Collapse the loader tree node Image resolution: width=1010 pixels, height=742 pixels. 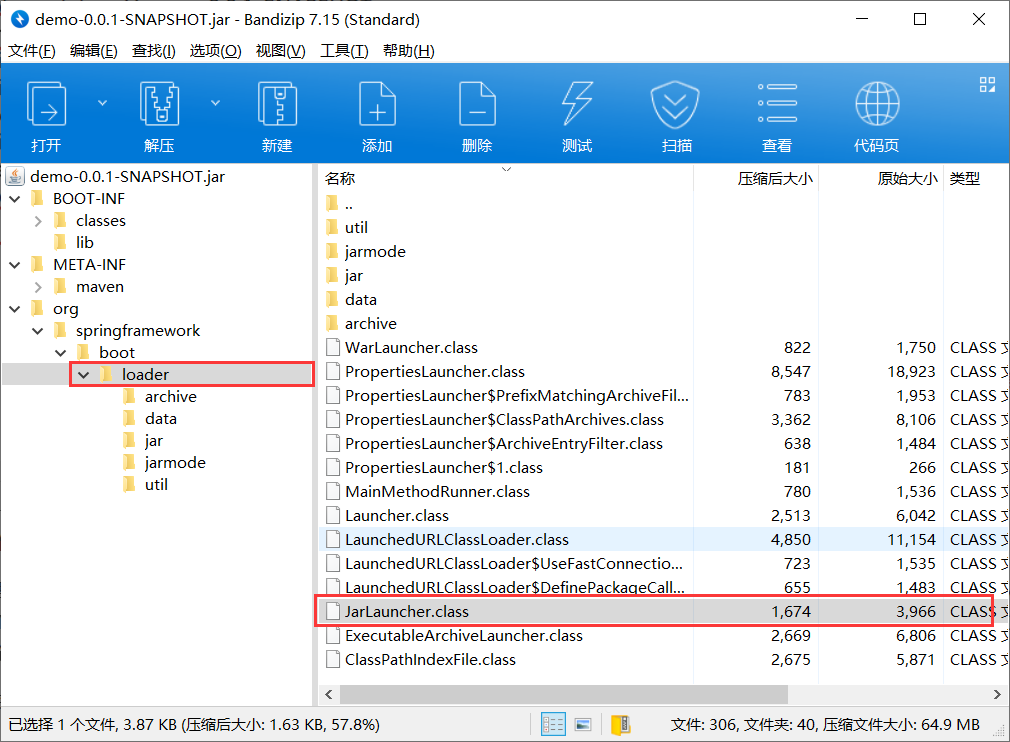[x=84, y=375]
